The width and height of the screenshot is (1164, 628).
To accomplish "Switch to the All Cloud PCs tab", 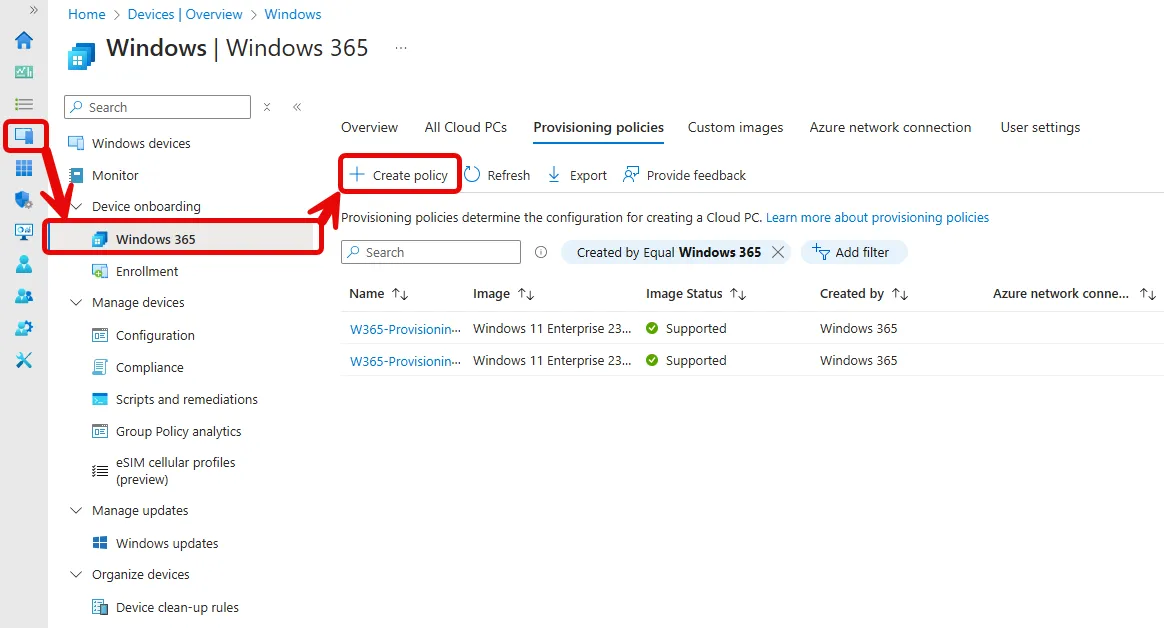I will coord(465,127).
